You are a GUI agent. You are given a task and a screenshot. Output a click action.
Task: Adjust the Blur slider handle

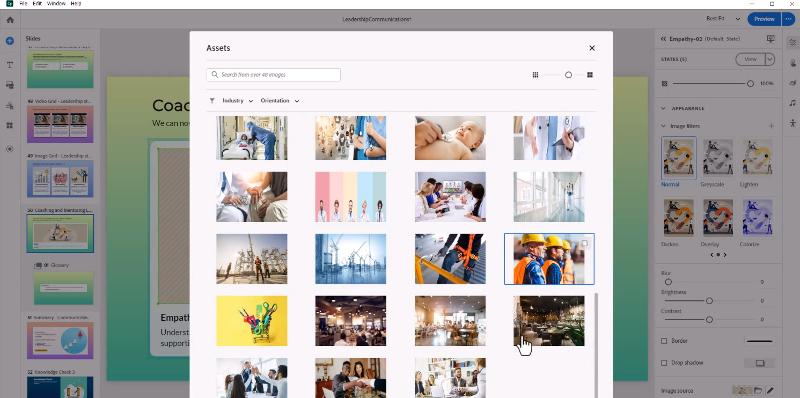pyautogui.click(x=668, y=282)
